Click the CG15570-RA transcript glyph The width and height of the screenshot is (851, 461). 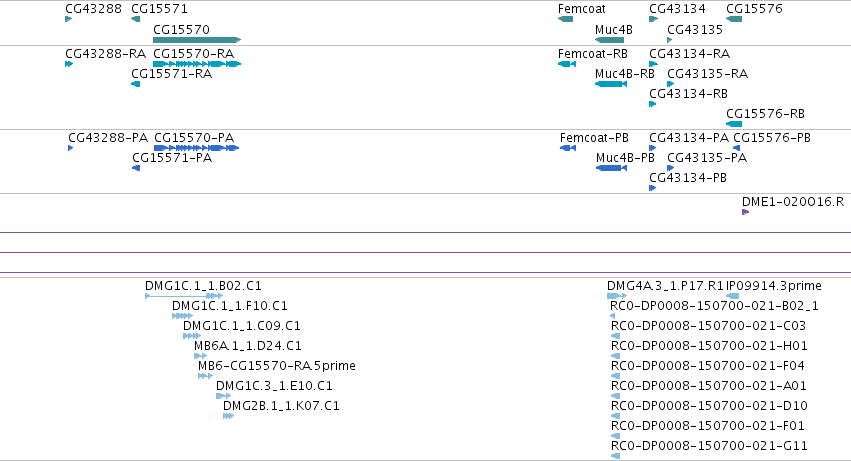pyautogui.click(x=197, y=64)
